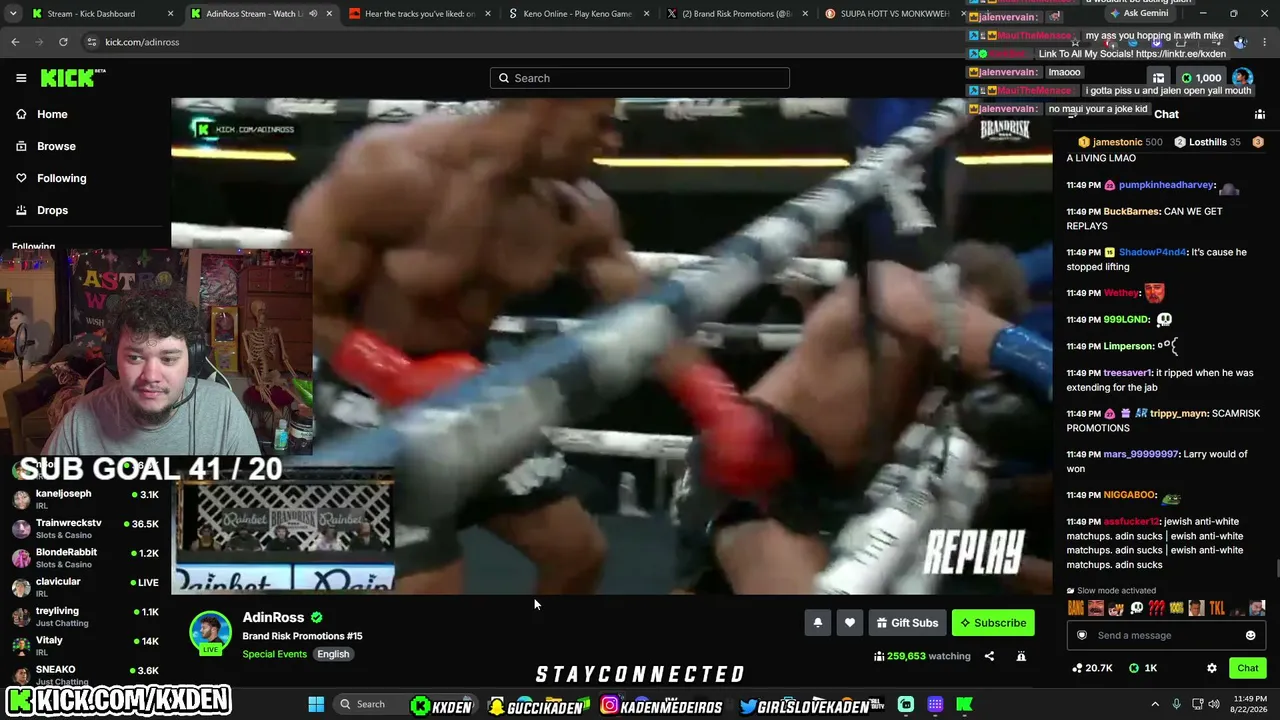Open treesaver1 profile in chat
Screen dimensions: 1280x720
click(x=1127, y=373)
